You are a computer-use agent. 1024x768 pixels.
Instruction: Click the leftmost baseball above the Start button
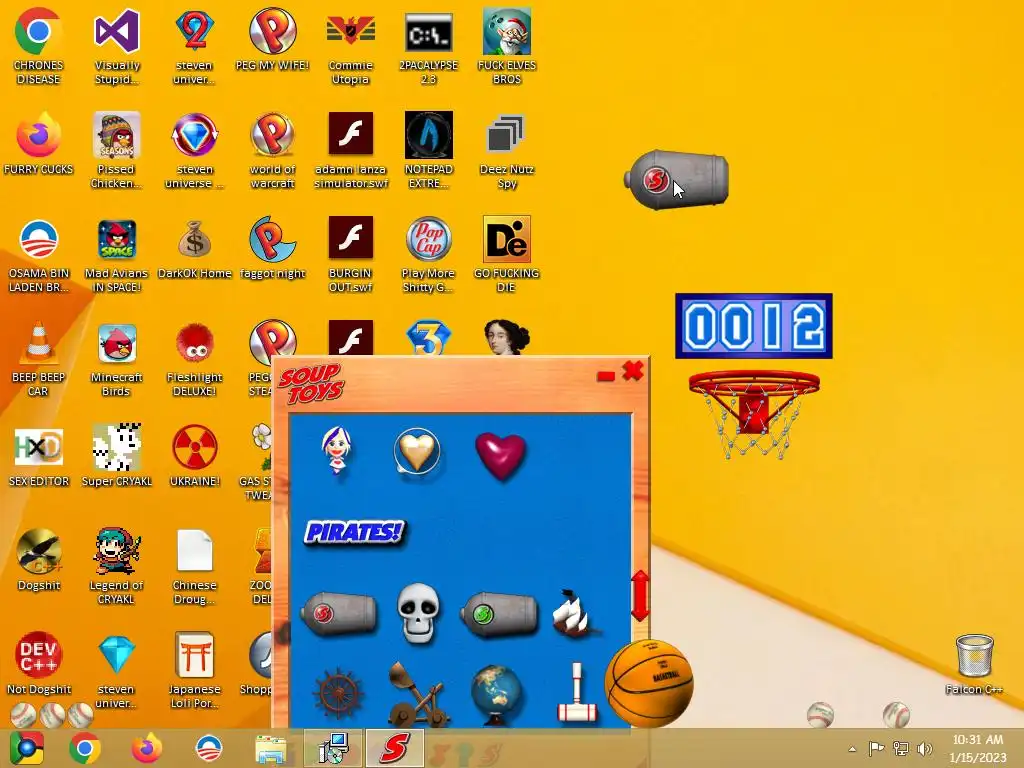[x=24, y=716]
